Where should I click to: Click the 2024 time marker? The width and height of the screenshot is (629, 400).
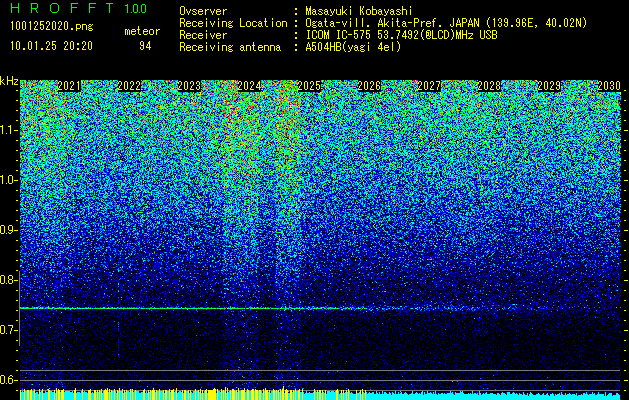coord(249,86)
